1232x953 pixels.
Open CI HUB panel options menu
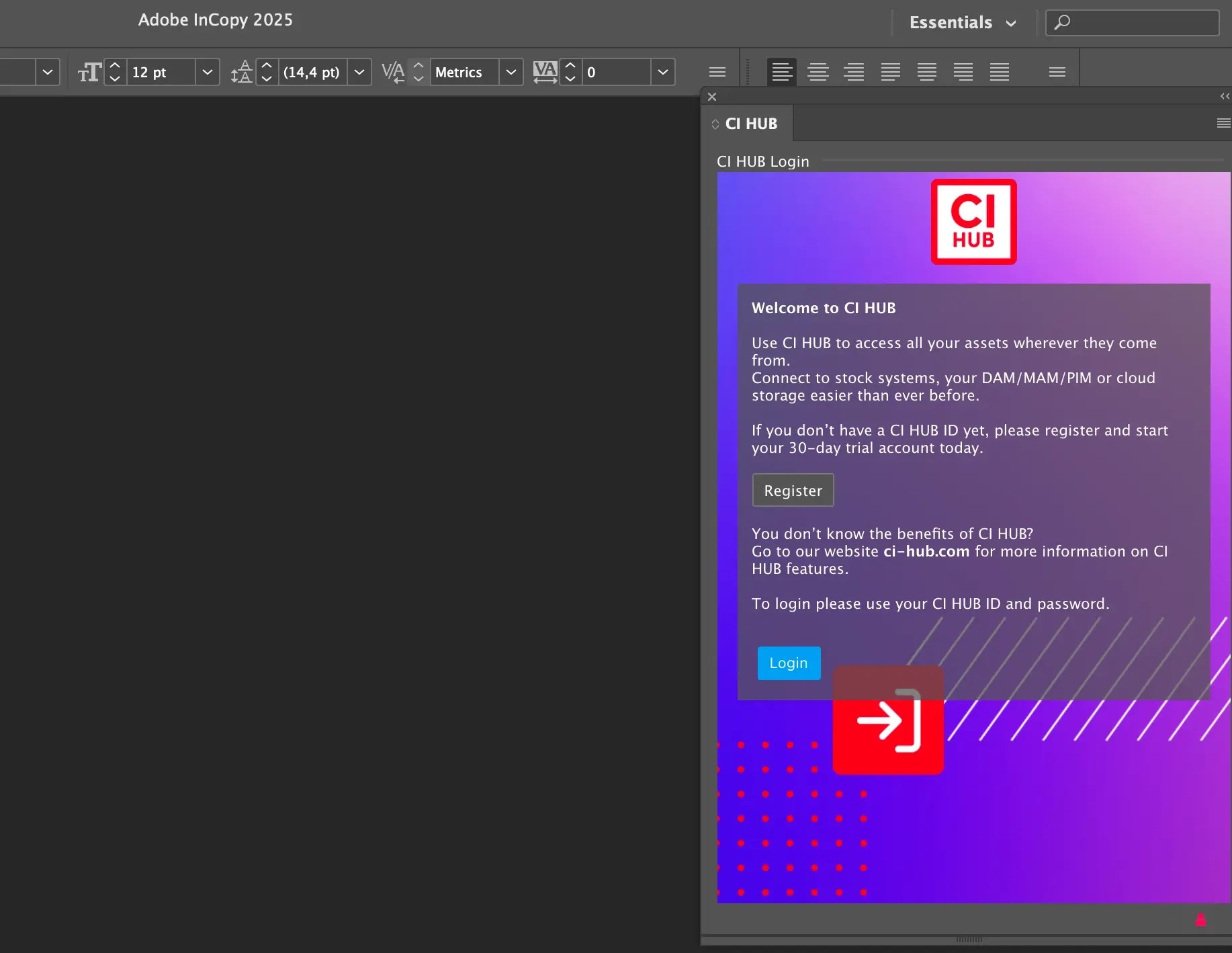(x=1224, y=123)
